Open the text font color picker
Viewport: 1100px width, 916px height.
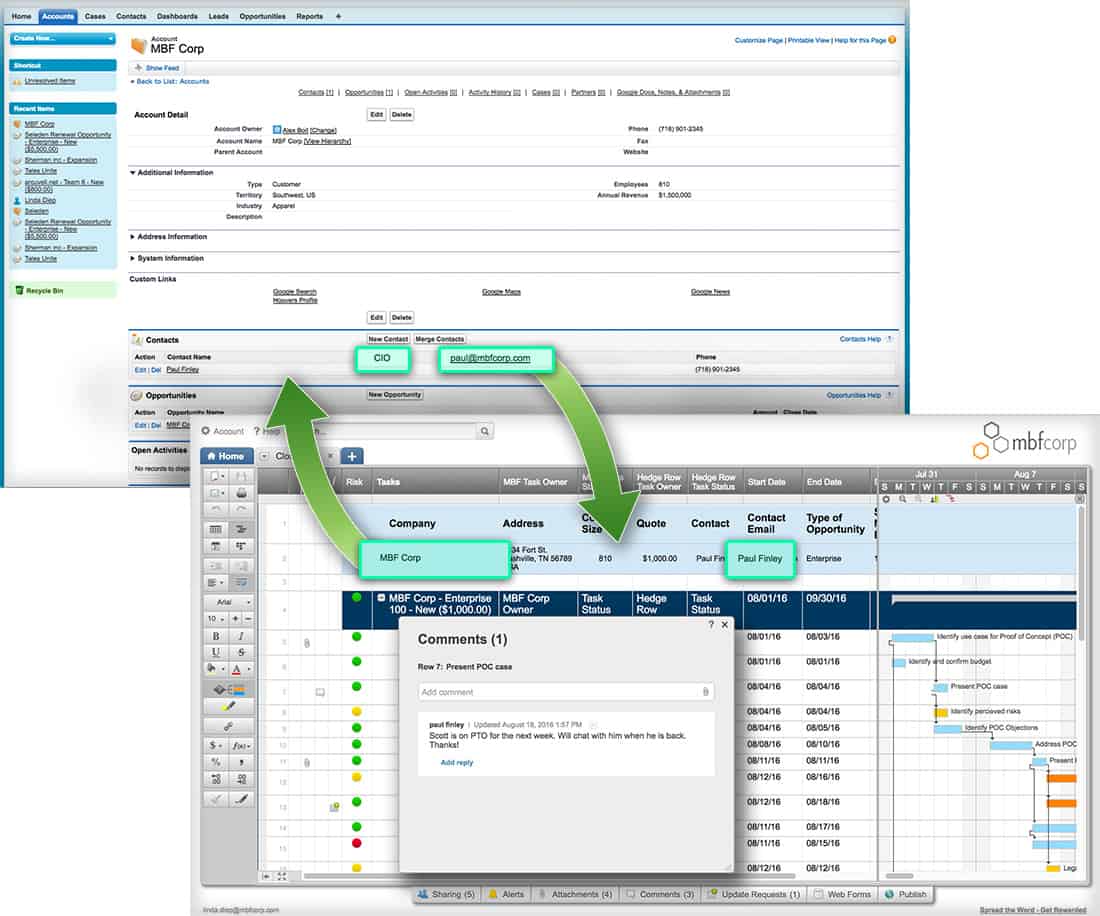point(241,669)
